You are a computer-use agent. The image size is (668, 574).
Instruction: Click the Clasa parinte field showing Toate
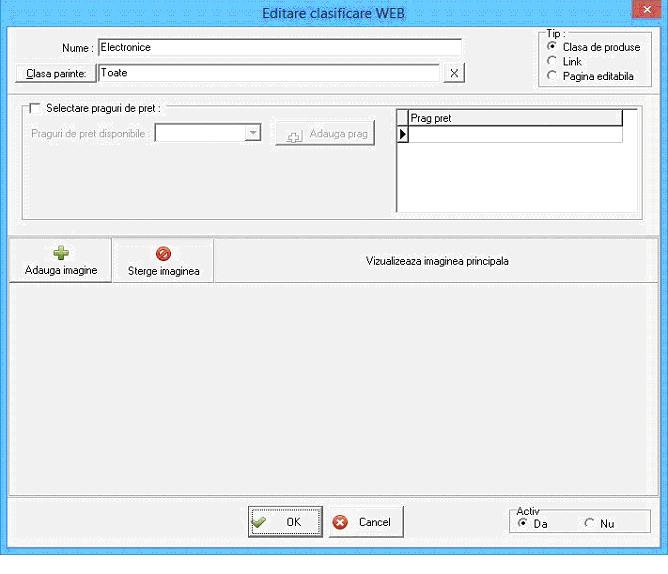click(x=268, y=73)
